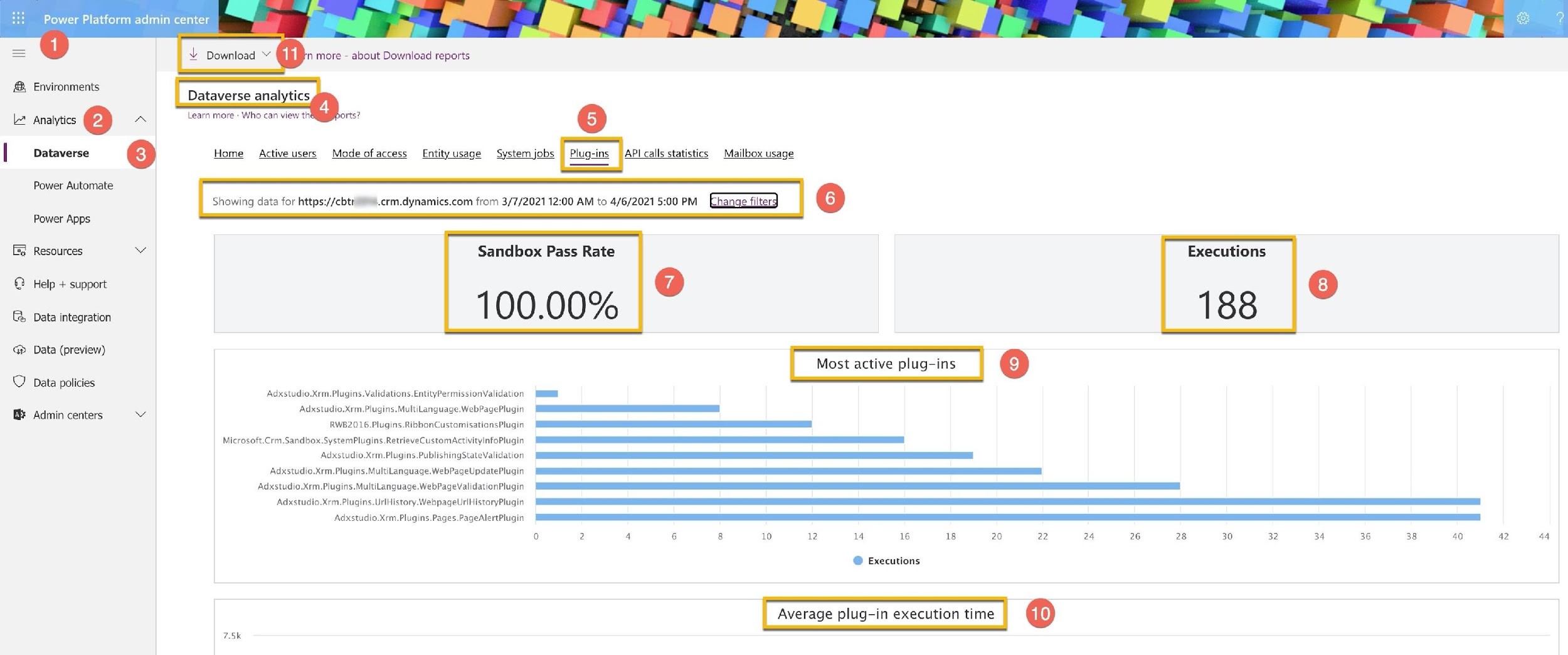This screenshot has height=655, width=1568.
Task: Collapse the navigation hamburger menu
Action: coord(19,53)
